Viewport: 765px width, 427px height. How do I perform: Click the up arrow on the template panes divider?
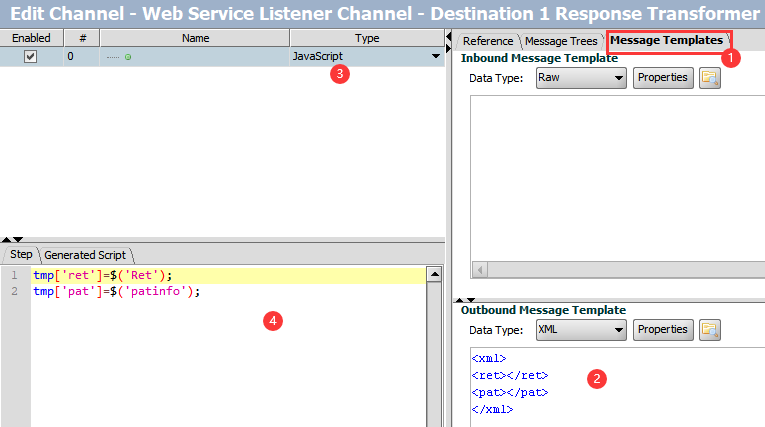coord(459,300)
